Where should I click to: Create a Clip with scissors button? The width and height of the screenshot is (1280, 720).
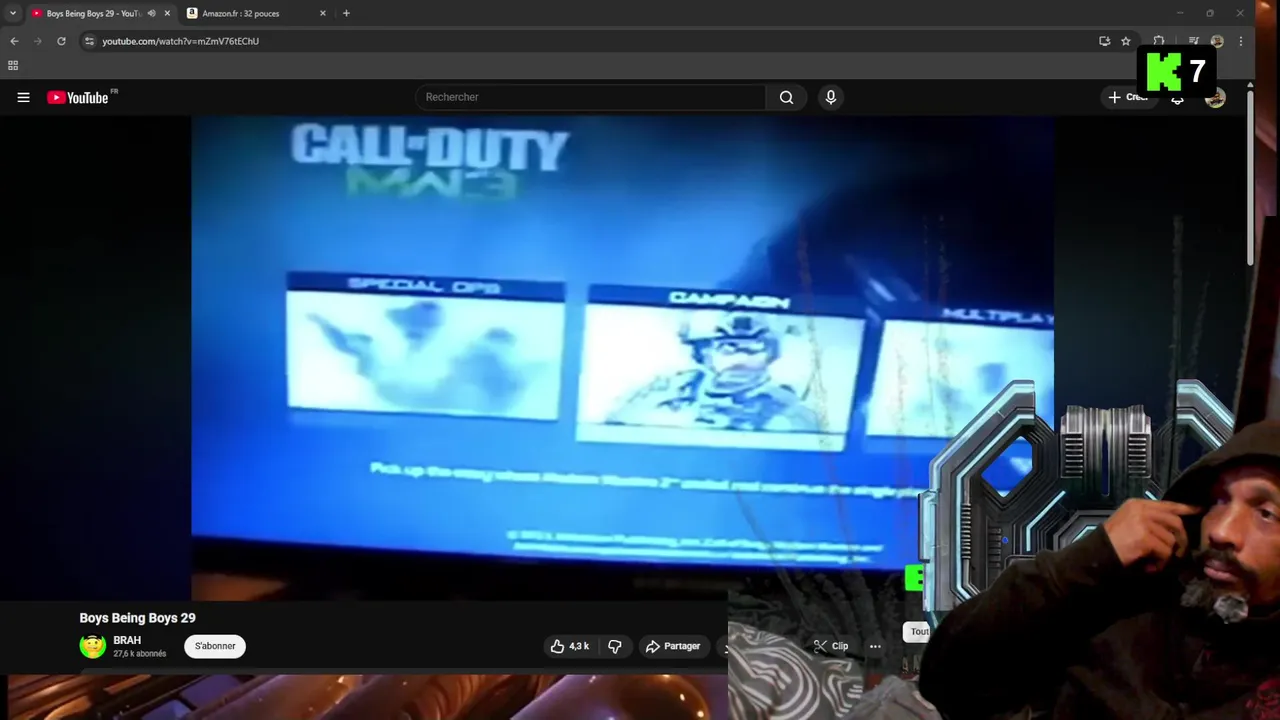pos(831,646)
